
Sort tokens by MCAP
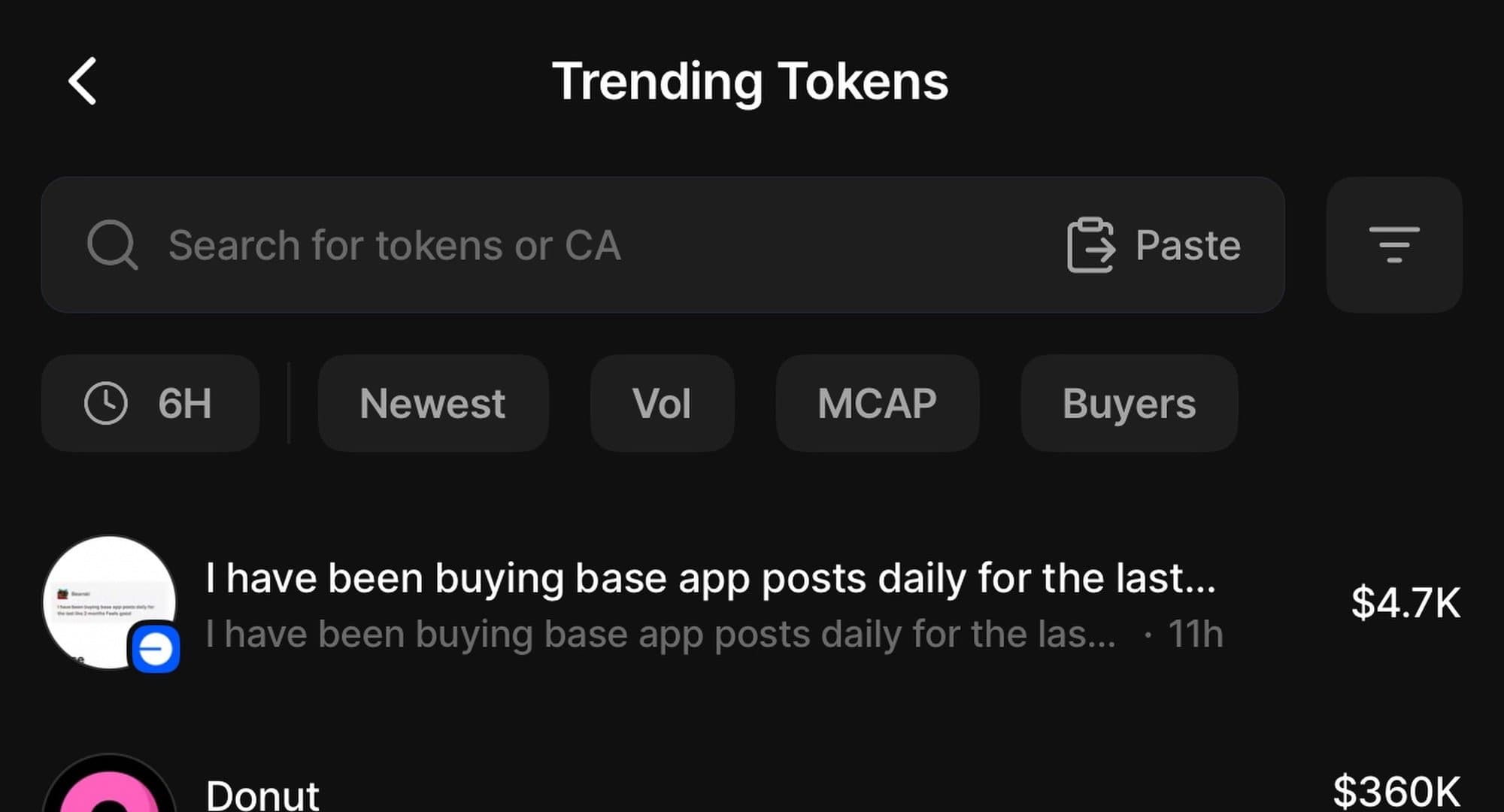click(x=877, y=403)
